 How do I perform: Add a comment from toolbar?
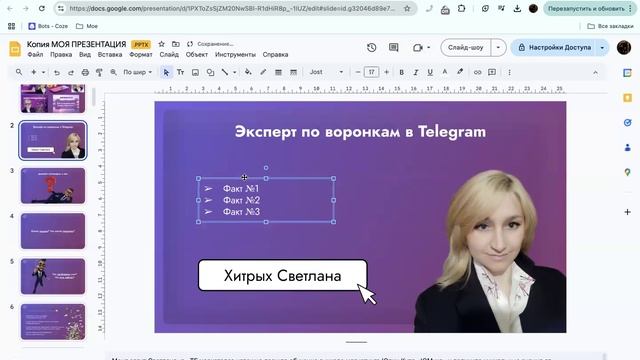492,72
